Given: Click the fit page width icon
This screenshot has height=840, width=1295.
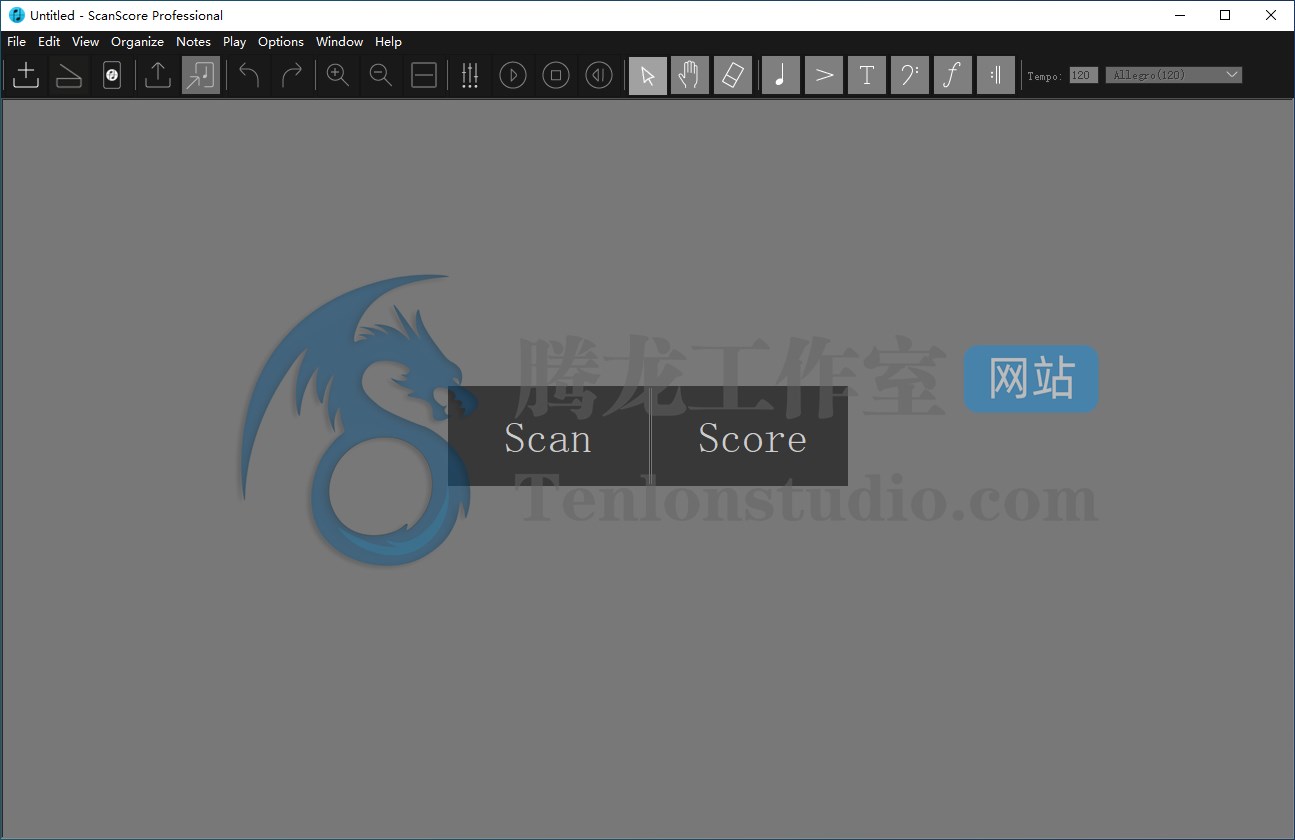Looking at the screenshot, I should (x=424, y=76).
